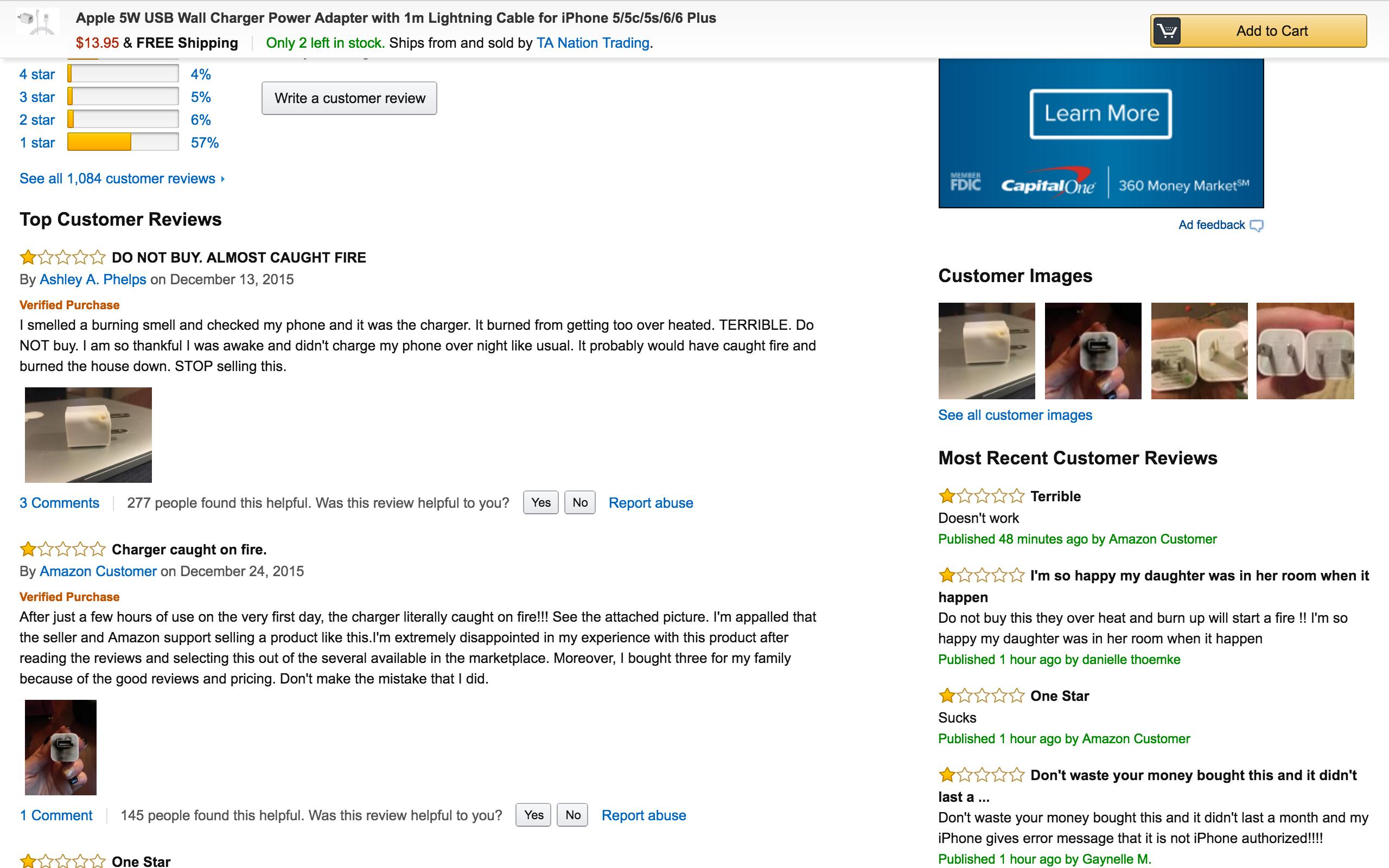The width and height of the screenshot is (1389, 868).
Task: Click No on the 145-helpful review
Action: pos(573,815)
